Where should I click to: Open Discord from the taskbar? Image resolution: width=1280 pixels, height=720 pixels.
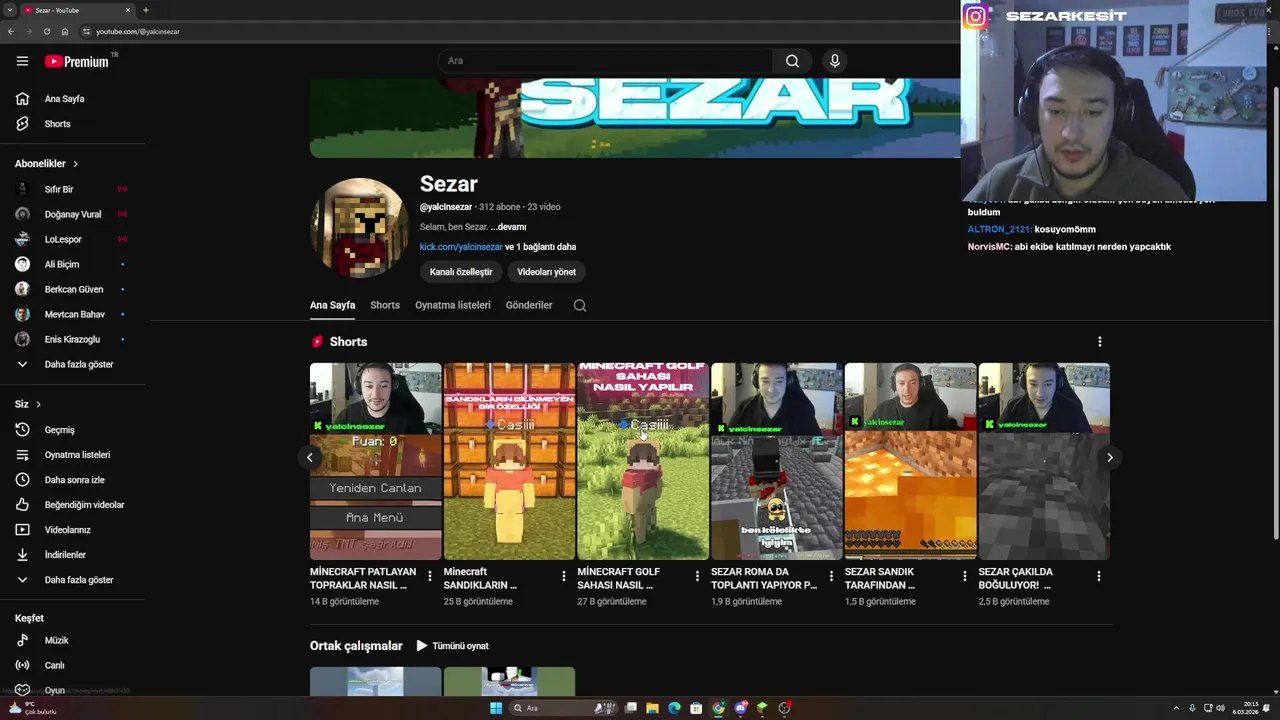tap(740, 708)
